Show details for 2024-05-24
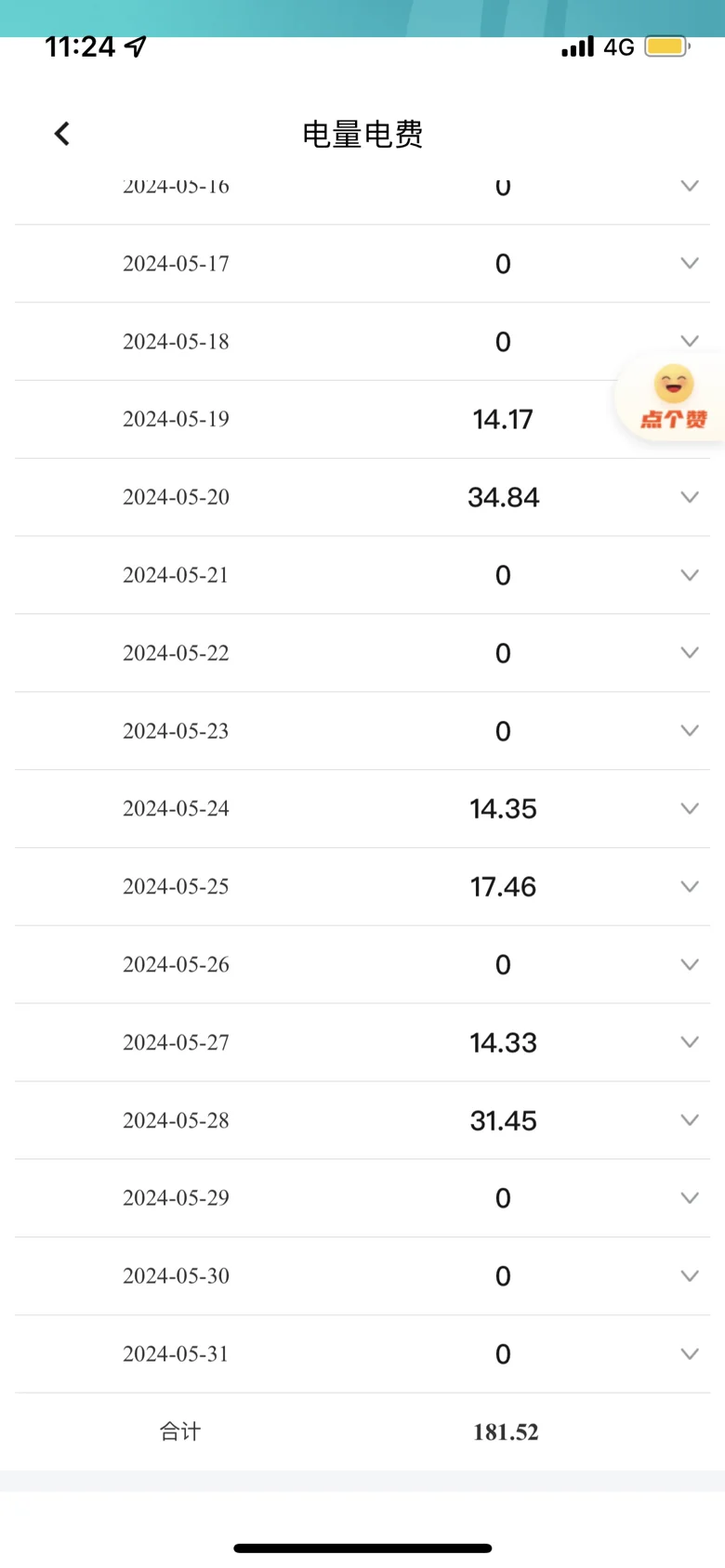Viewport: 725px width, 1568px height. tap(690, 808)
